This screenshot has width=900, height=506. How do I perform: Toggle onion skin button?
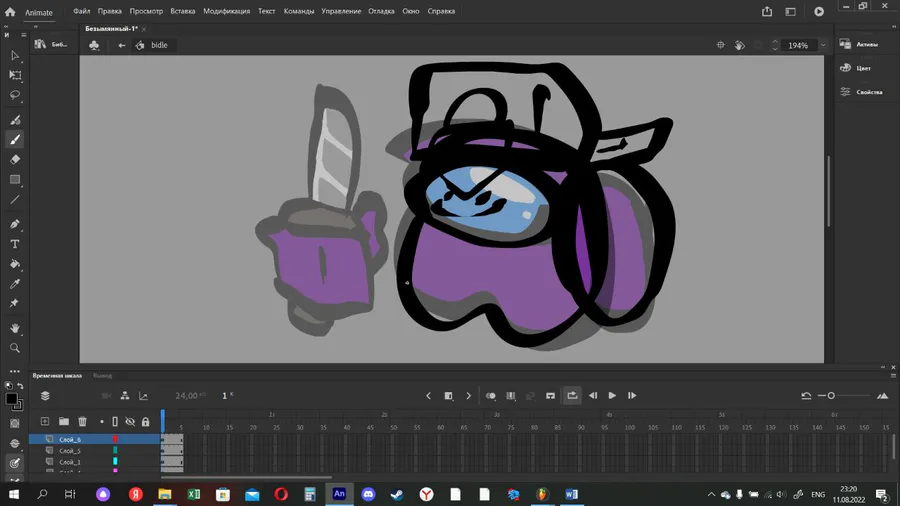point(491,395)
